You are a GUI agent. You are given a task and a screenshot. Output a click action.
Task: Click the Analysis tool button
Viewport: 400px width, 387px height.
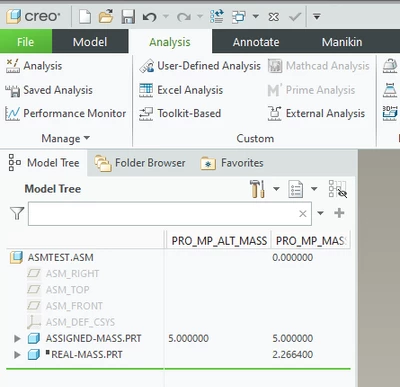34,66
